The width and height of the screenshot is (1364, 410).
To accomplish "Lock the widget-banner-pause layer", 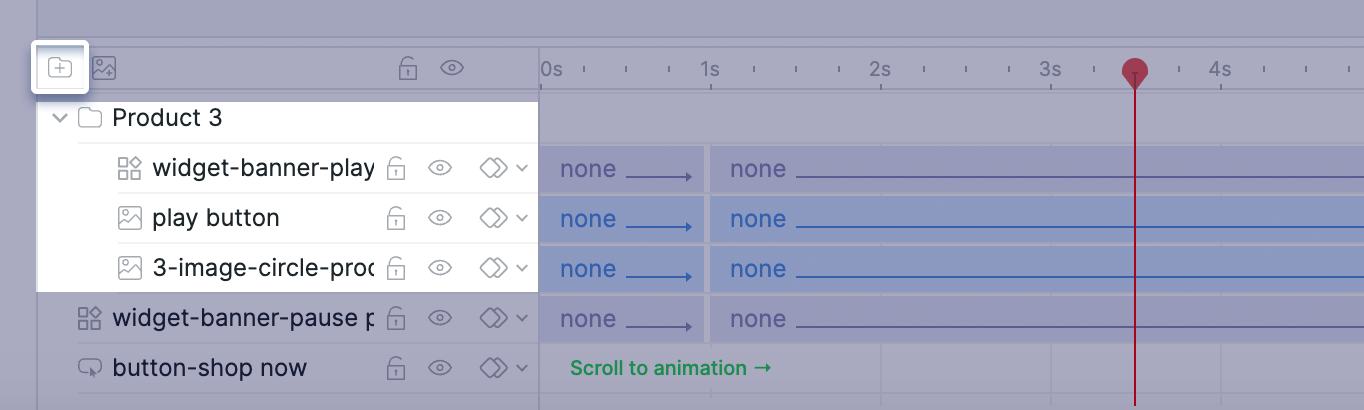I will click(396, 318).
